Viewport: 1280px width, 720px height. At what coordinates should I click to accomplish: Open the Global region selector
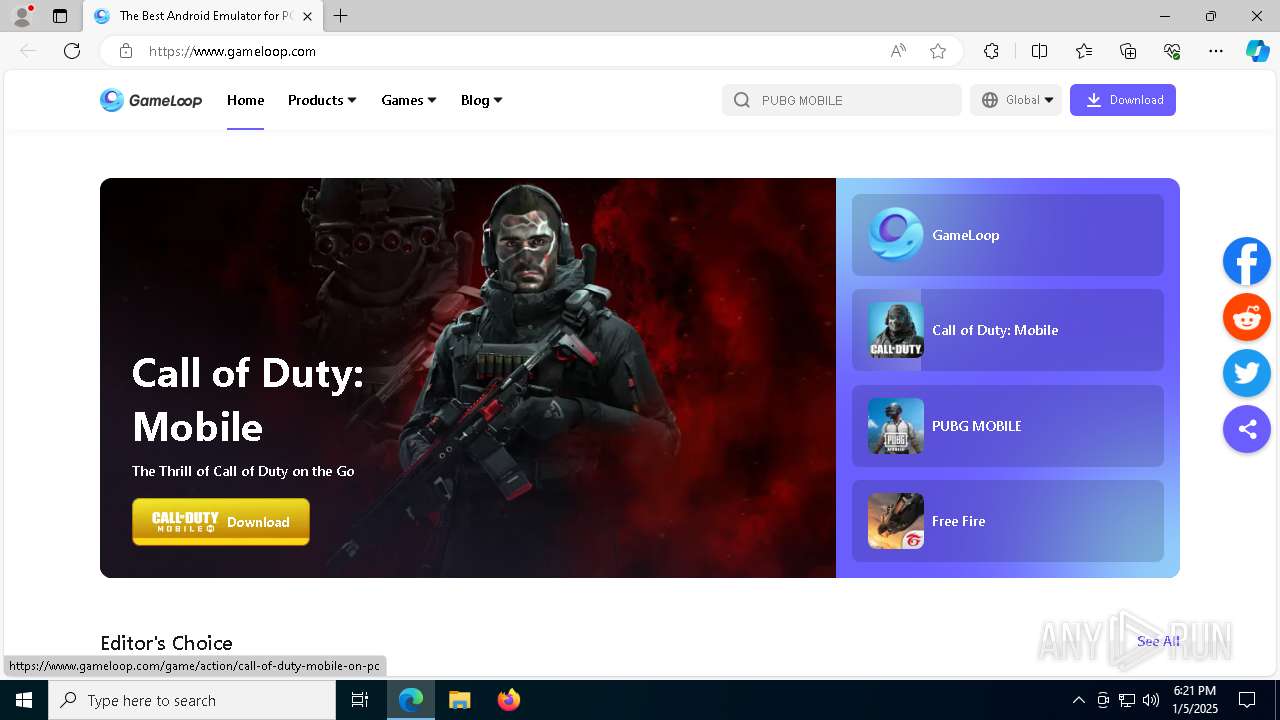pyautogui.click(x=1016, y=100)
